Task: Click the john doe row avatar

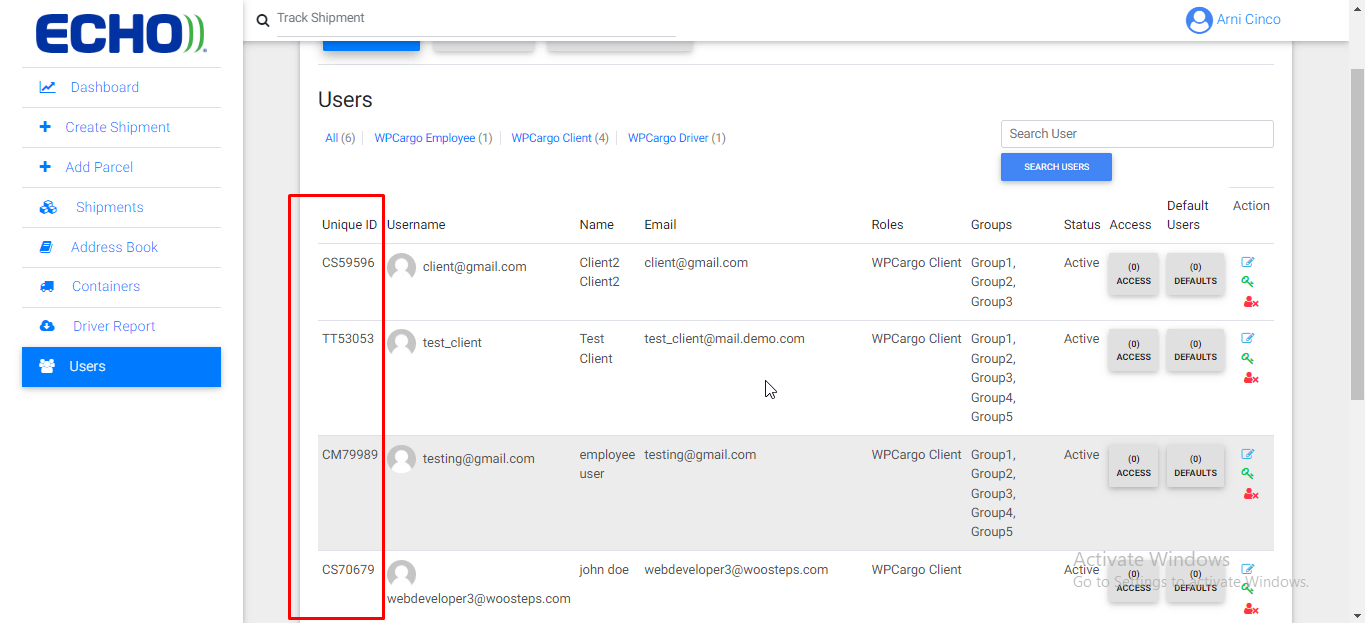Action: 402,574
